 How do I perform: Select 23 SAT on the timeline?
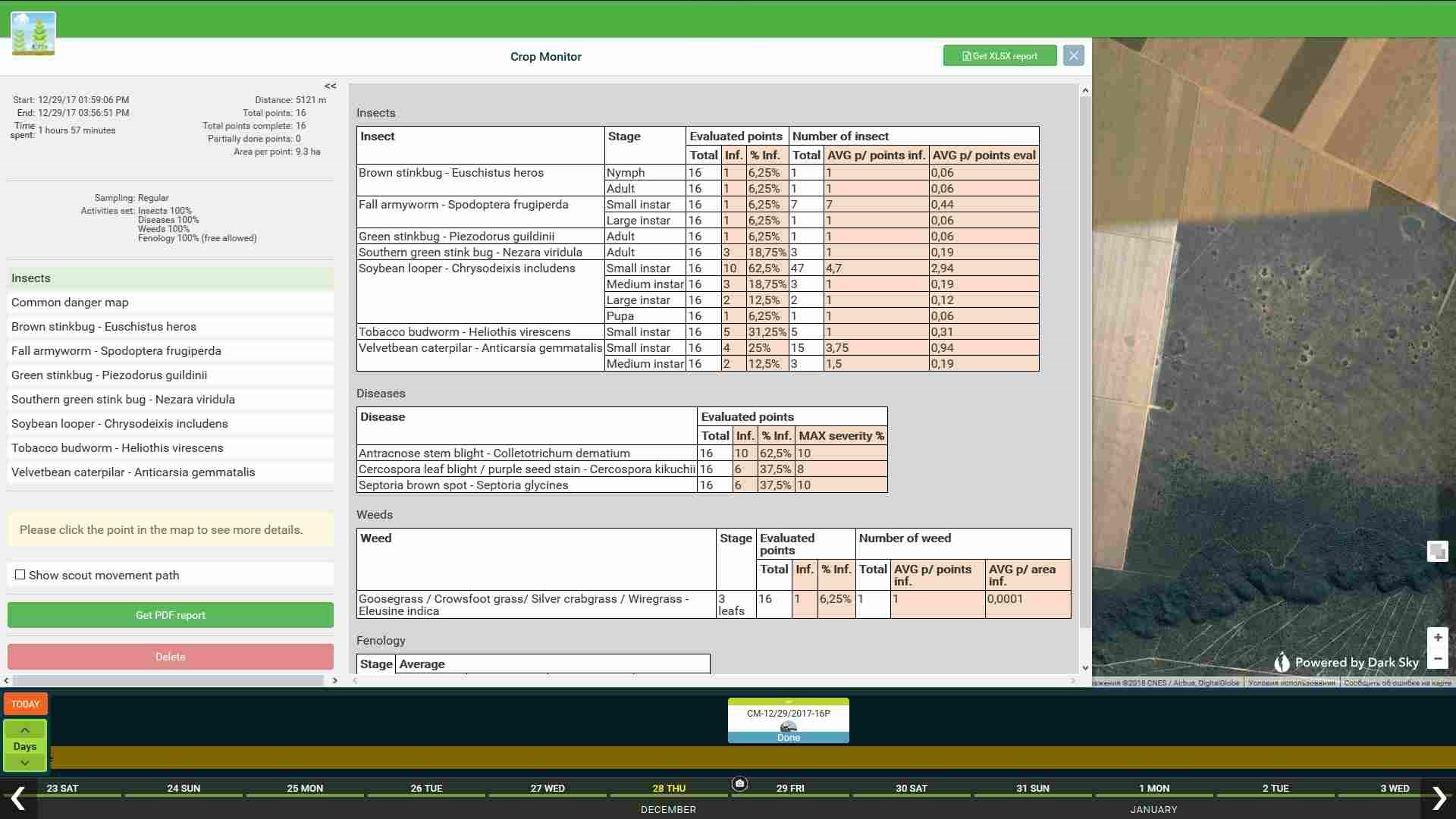coord(62,788)
